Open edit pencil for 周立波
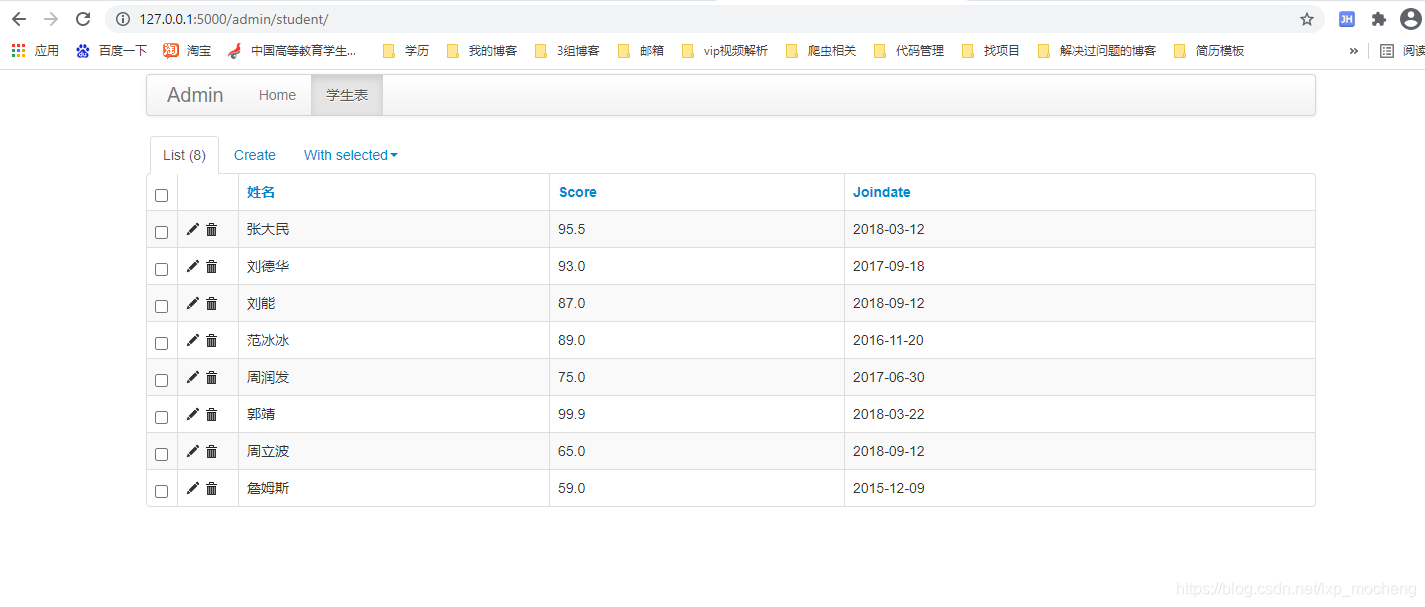The width and height of the screenshot is (1425, 607). (x=193, y=451)
